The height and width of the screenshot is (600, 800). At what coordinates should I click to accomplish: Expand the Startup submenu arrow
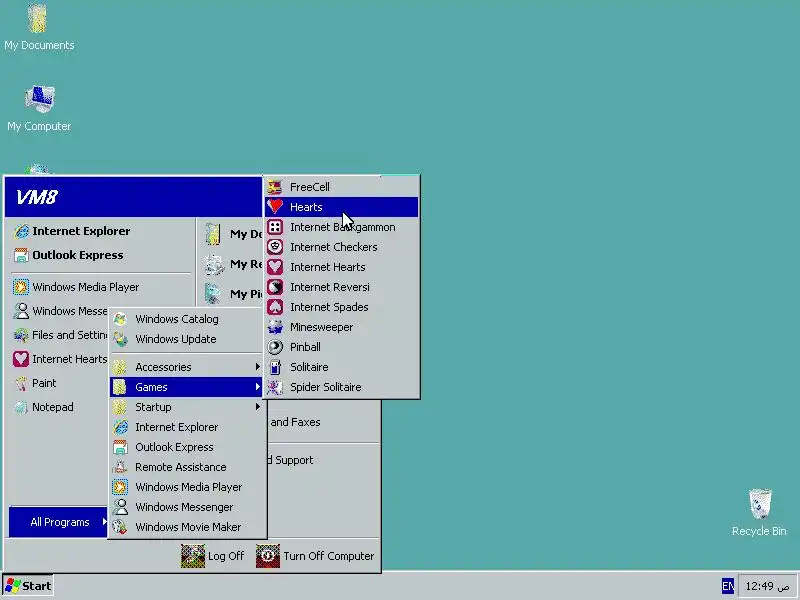click(x=258, y=407)
